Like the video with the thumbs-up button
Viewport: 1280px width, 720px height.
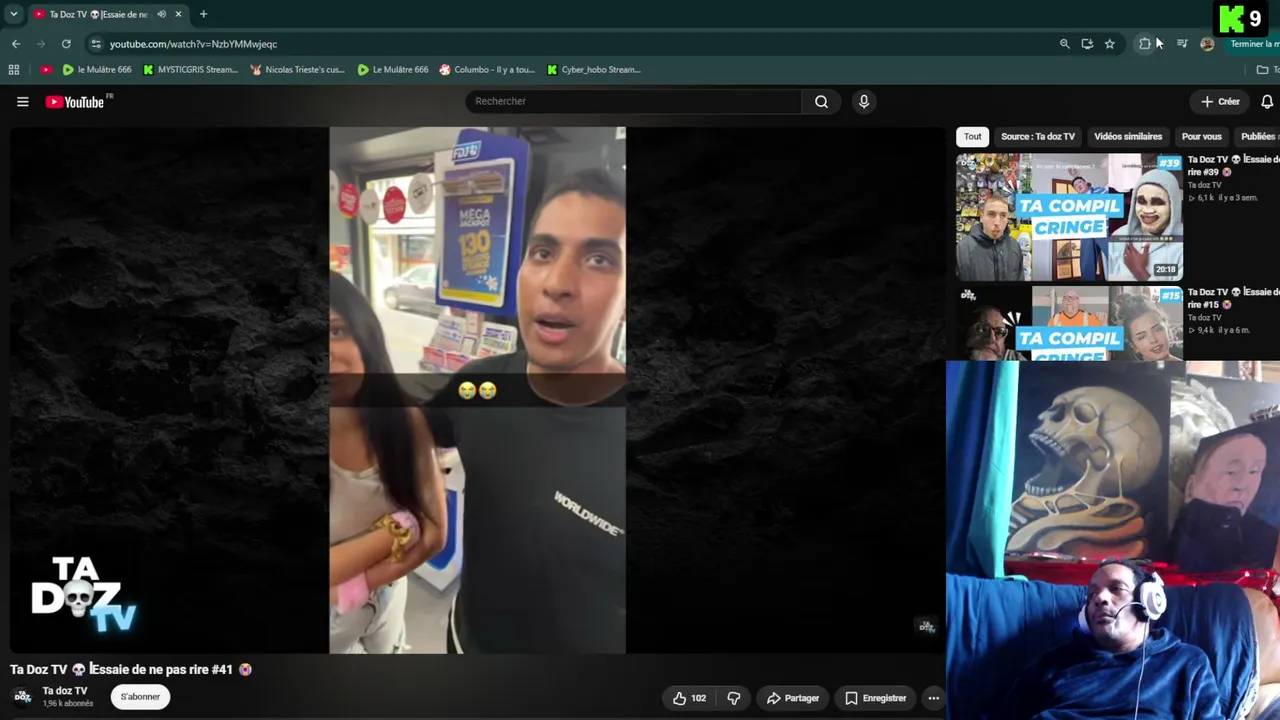689,698
